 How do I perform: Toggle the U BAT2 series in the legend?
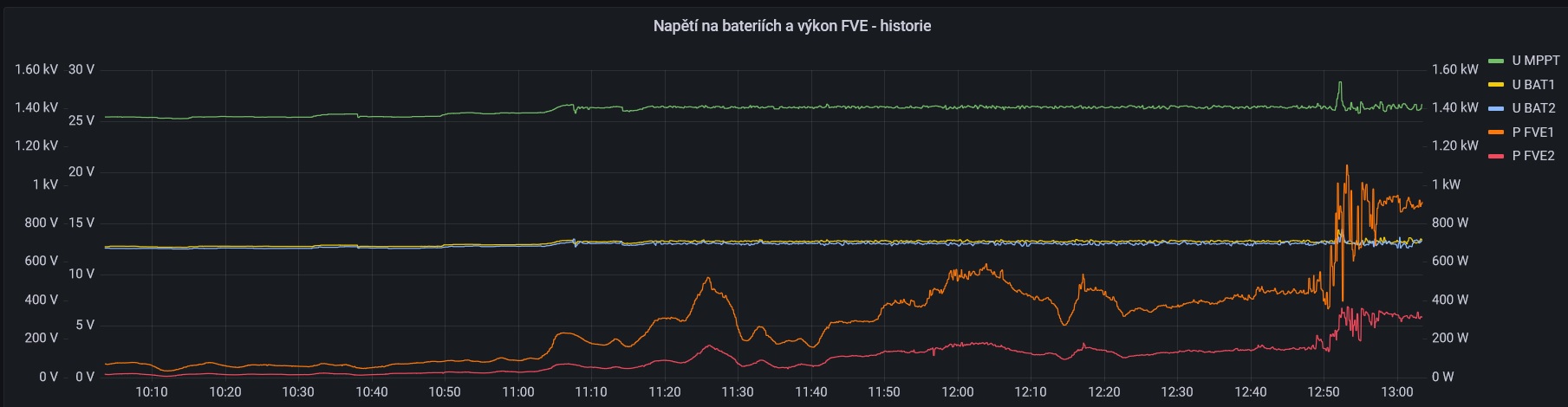coord(1533,108)
